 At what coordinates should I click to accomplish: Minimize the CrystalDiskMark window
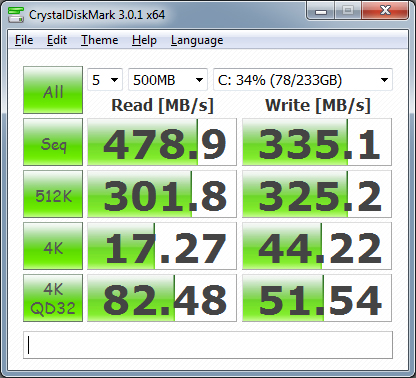click(321, 11)
